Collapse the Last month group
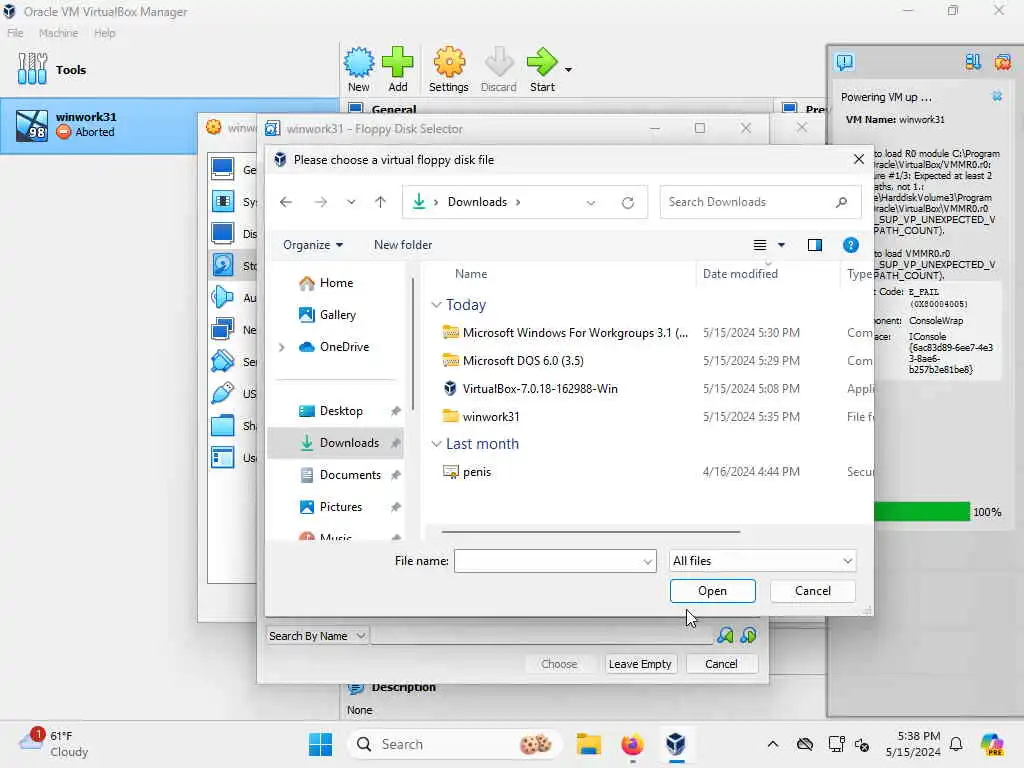 tap(436, 444)
